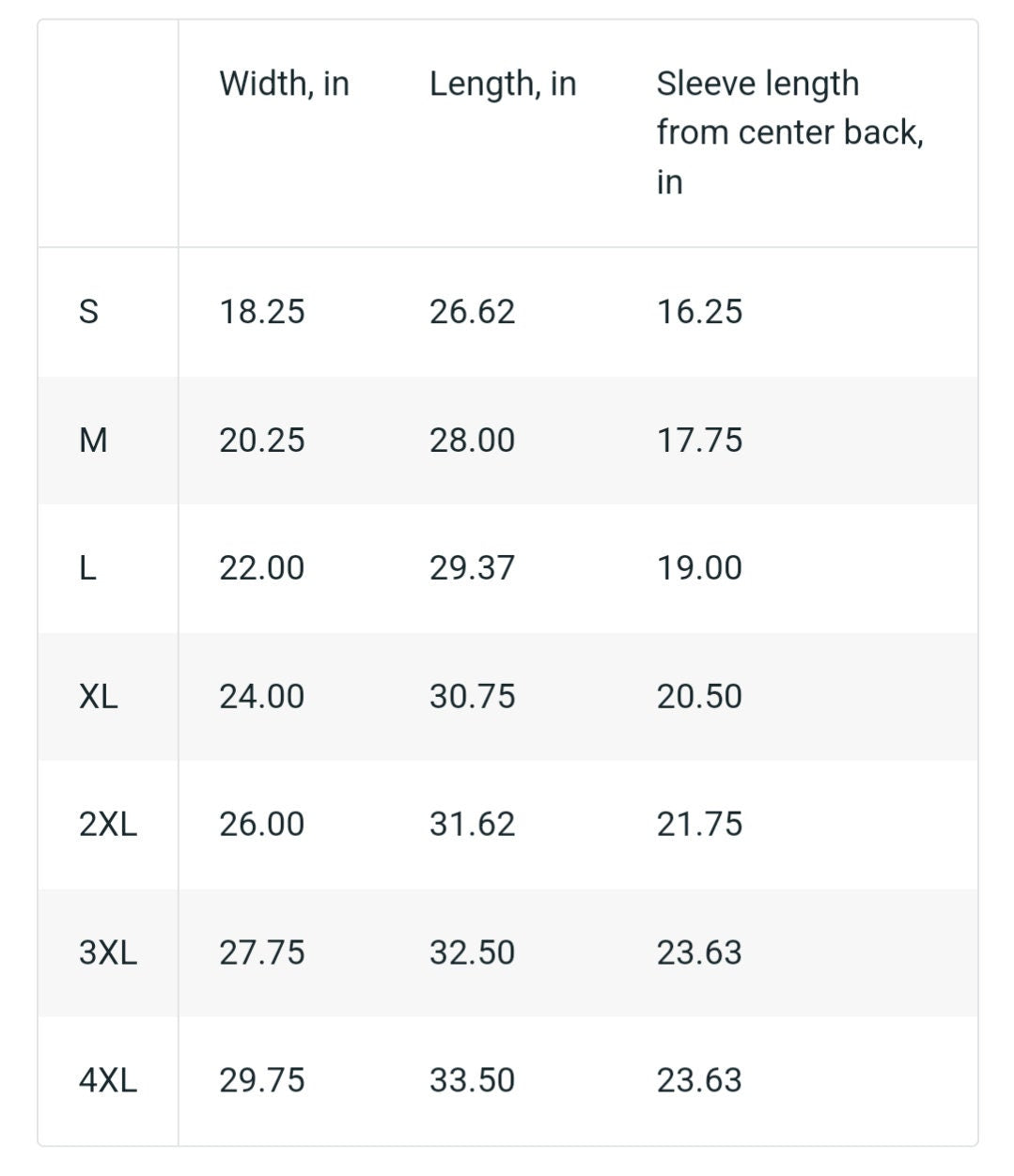Select the XL size row label
This screenshot has height=1176, width=1014.
(99, 696)
